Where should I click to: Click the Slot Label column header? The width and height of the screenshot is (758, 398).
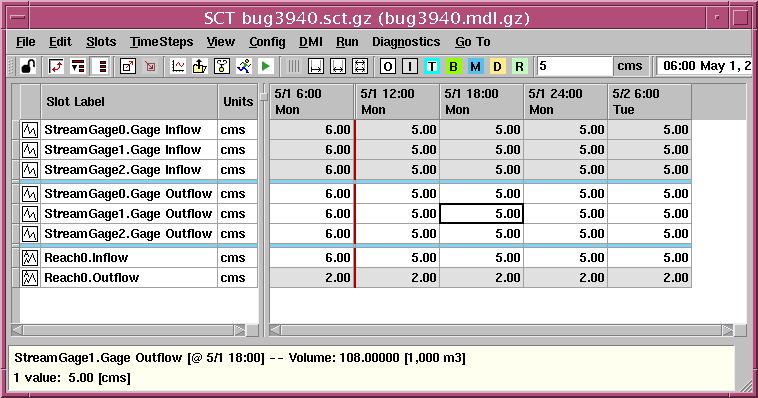[x=129, y=102]
